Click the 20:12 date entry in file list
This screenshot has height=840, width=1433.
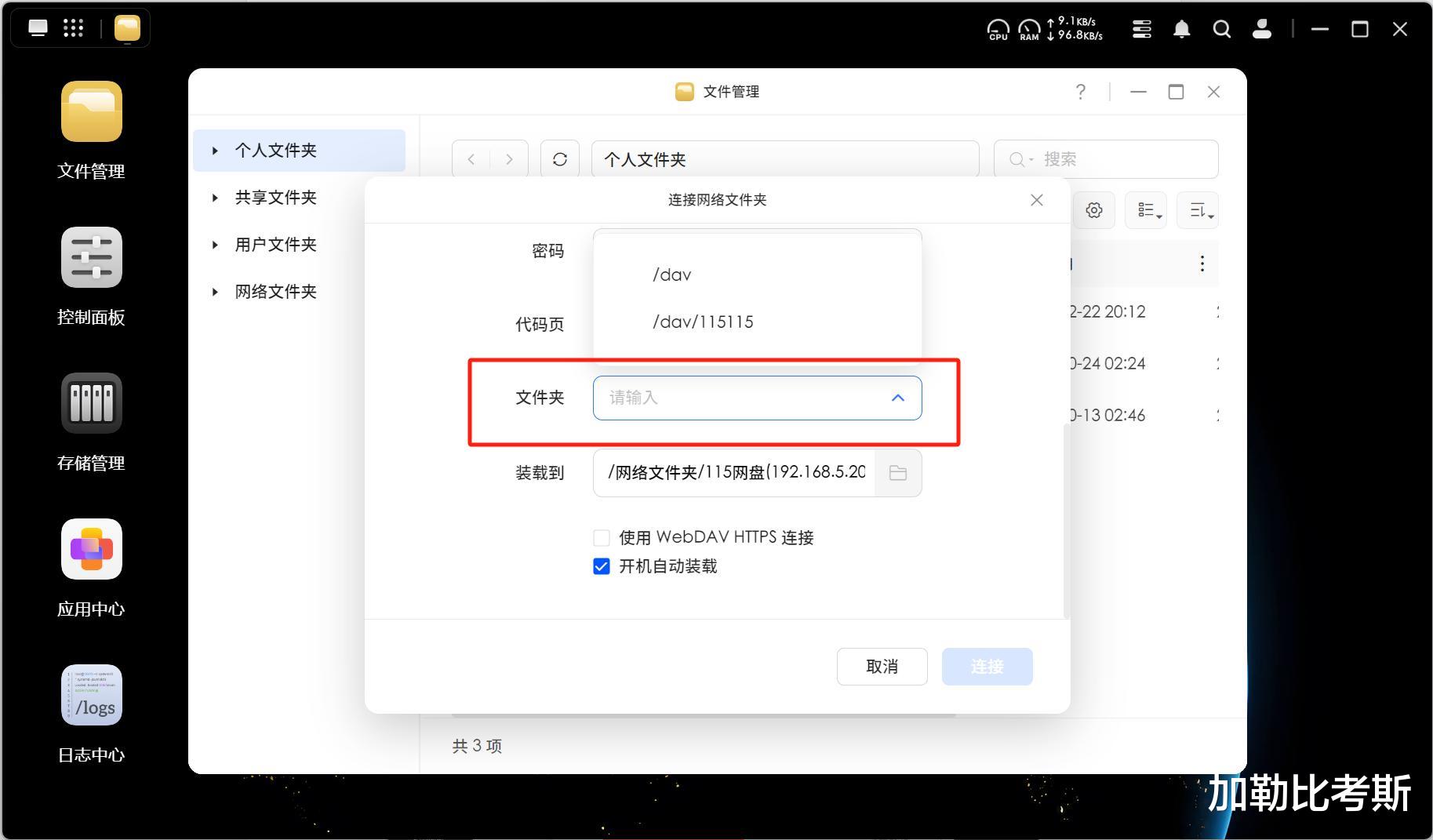1107,312
